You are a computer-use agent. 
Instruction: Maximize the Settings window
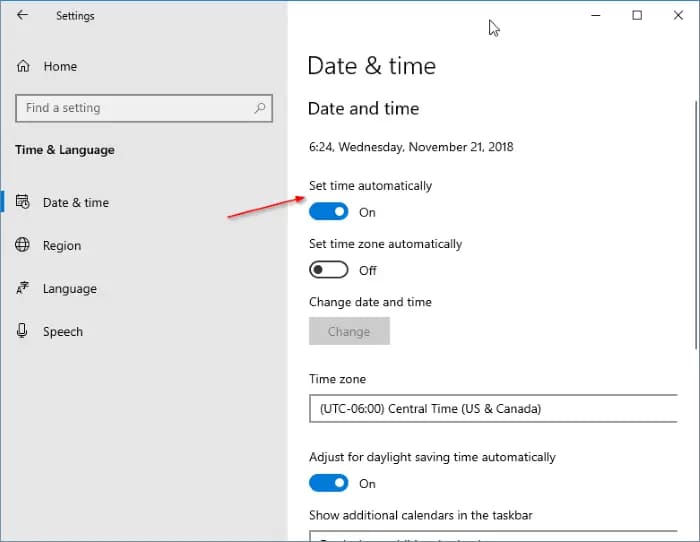[637, 15]
